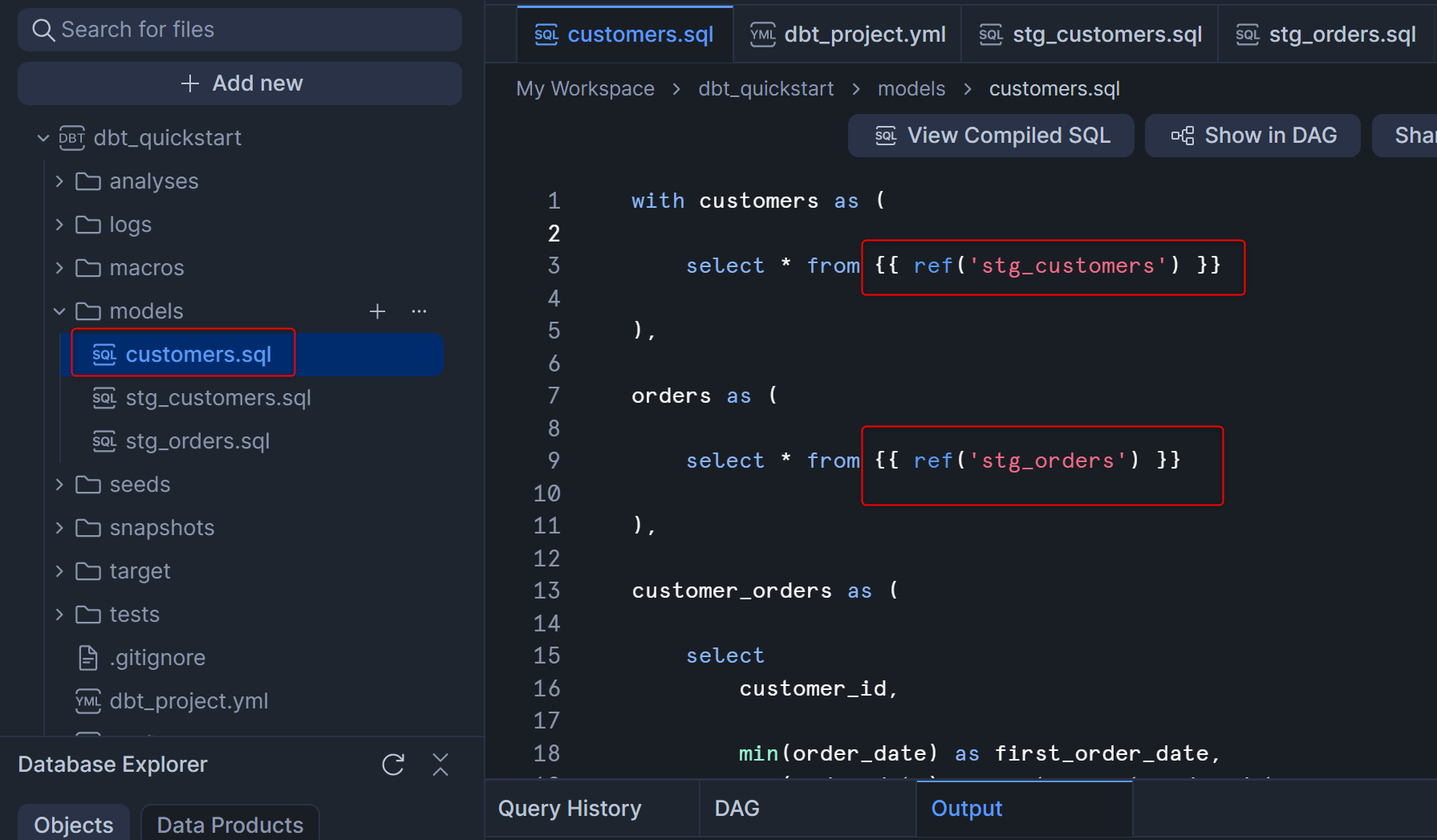1437x840 pixels.
Task: Collapse the Database Explorer panel
Action: [440, 765]
